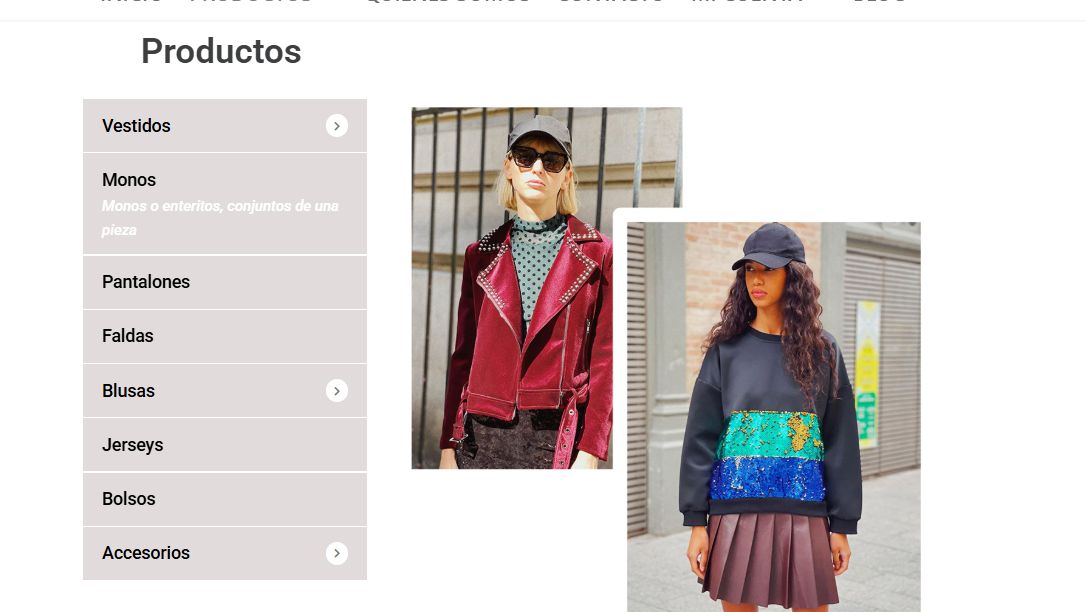
Task: Expand the Blusas subcategory chevron
Action: (337, 391)
